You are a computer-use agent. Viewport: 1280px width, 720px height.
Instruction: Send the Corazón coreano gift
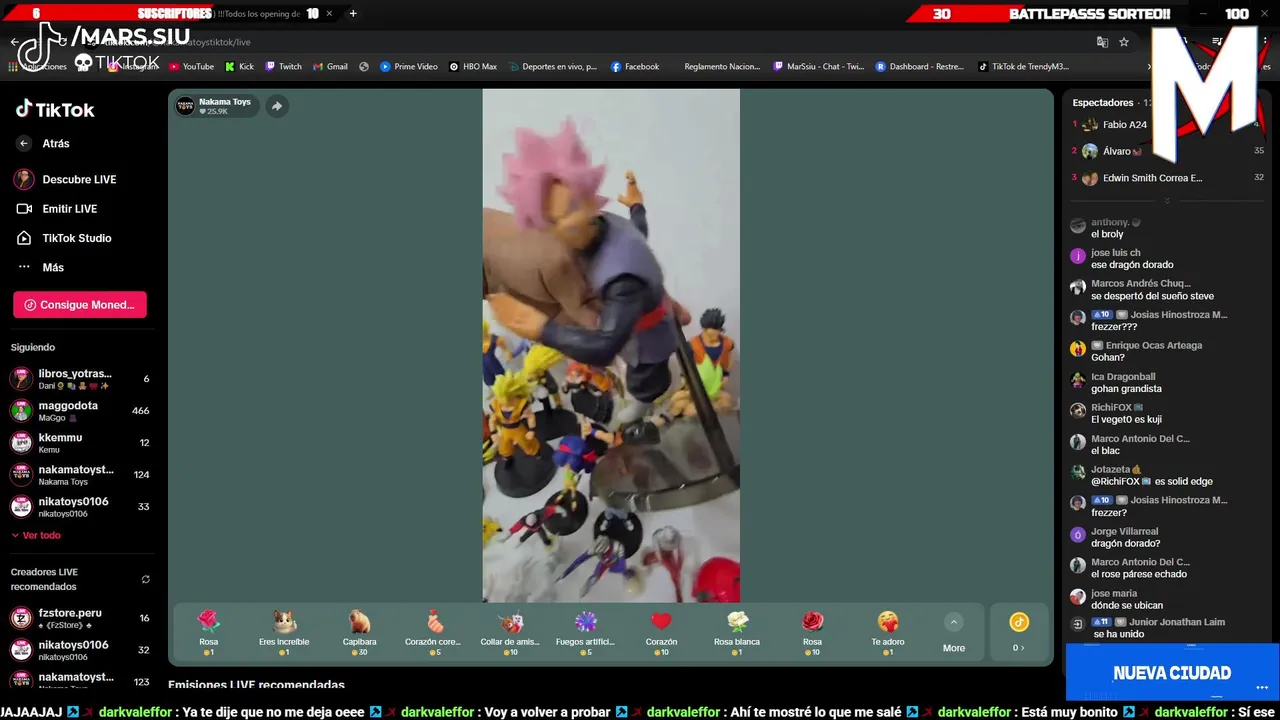[x=435, y=632]
